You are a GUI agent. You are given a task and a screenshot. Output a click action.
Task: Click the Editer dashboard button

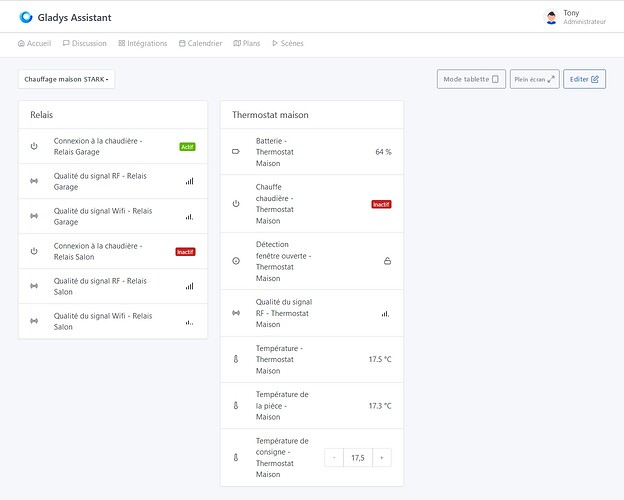pos(584,79)
